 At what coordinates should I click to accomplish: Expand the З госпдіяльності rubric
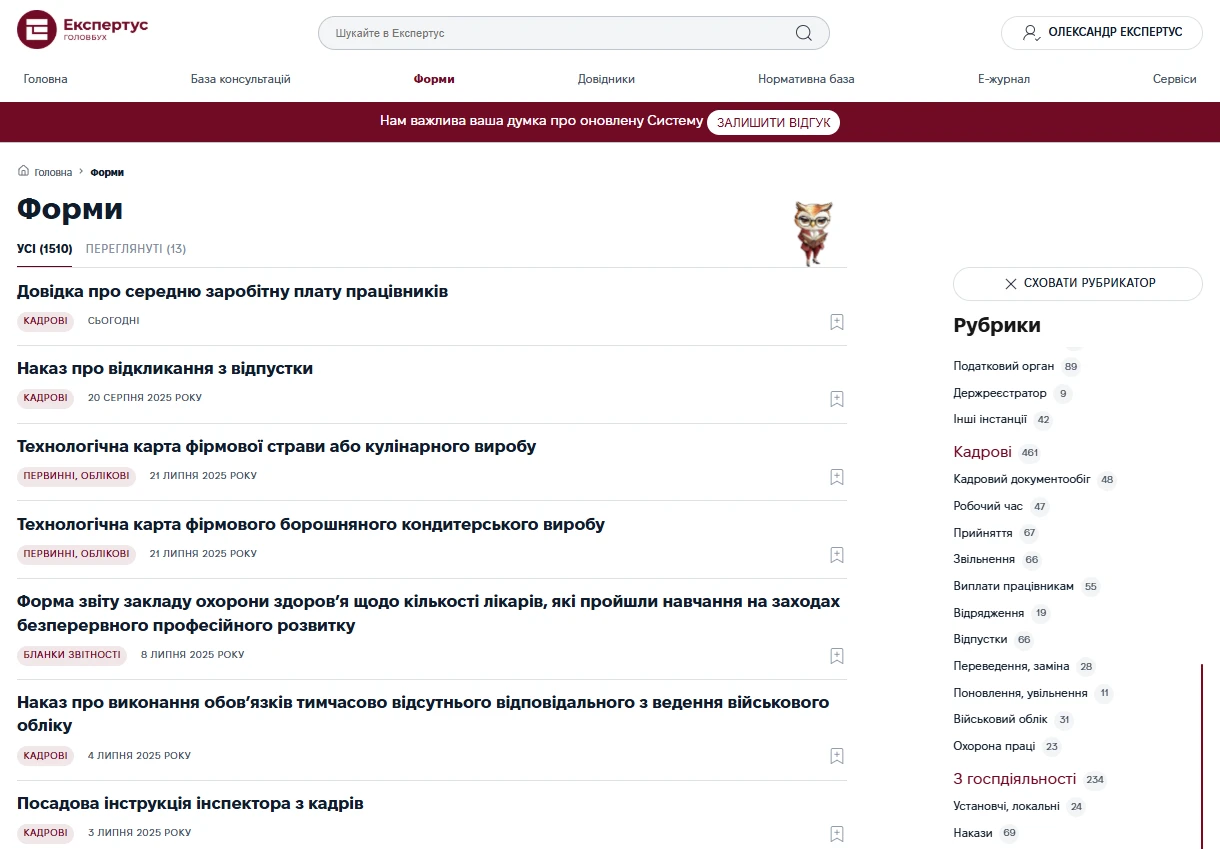coord(1015,779)
